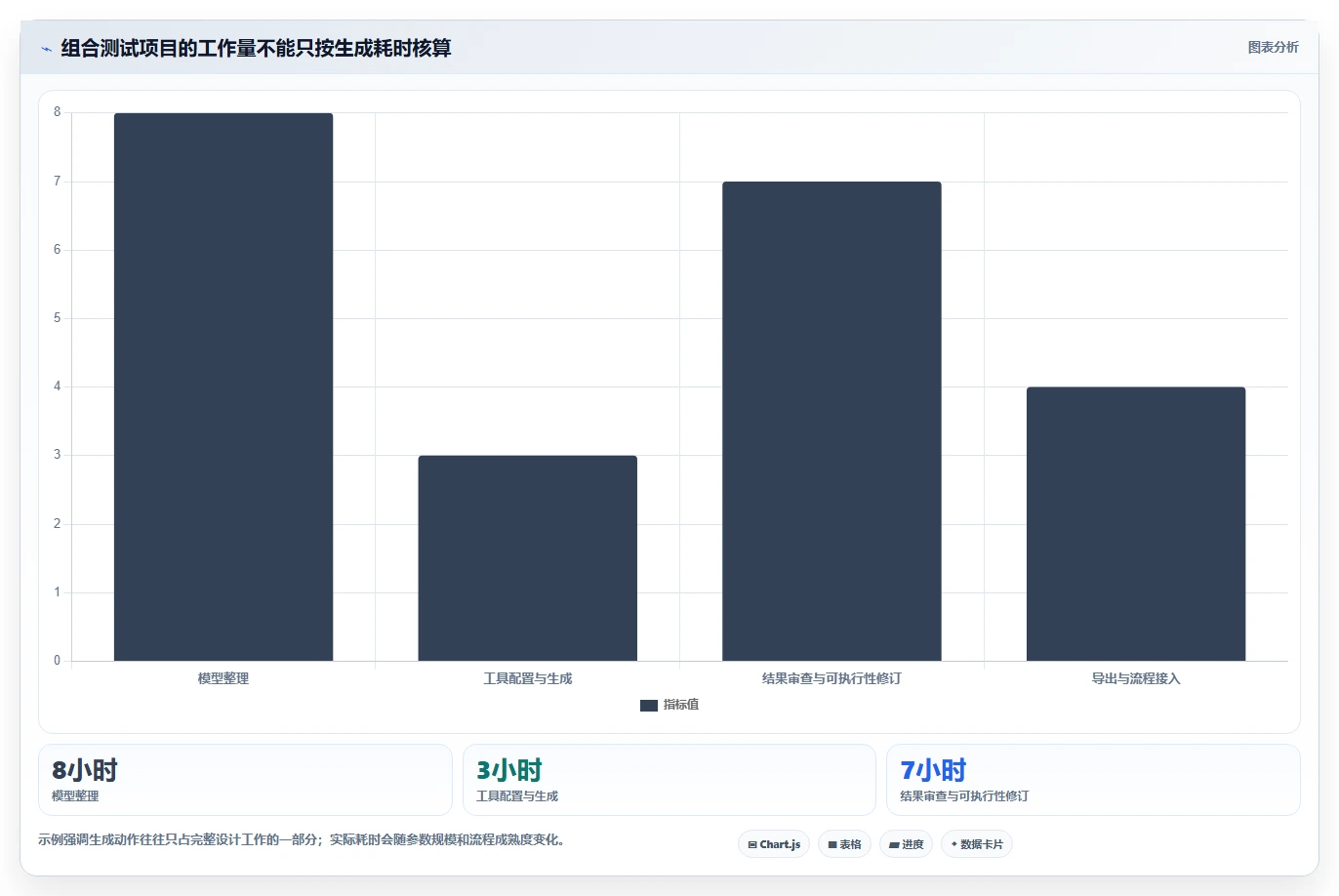Screen dimensions: 1339x896
Task: Click the chart title 组合测试项目的工作量不能只按生成耗时核算
Action: click(256, 48)
